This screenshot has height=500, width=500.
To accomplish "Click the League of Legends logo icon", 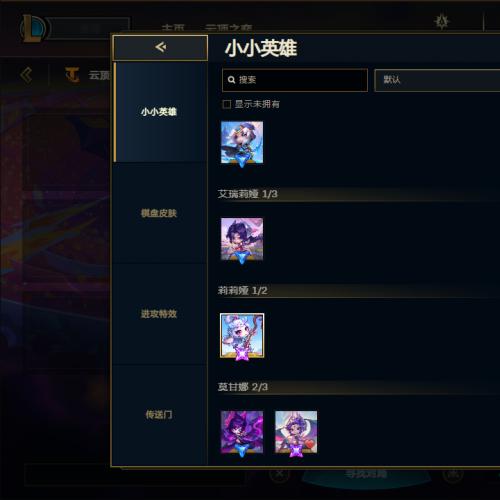I will click(33, 28).
